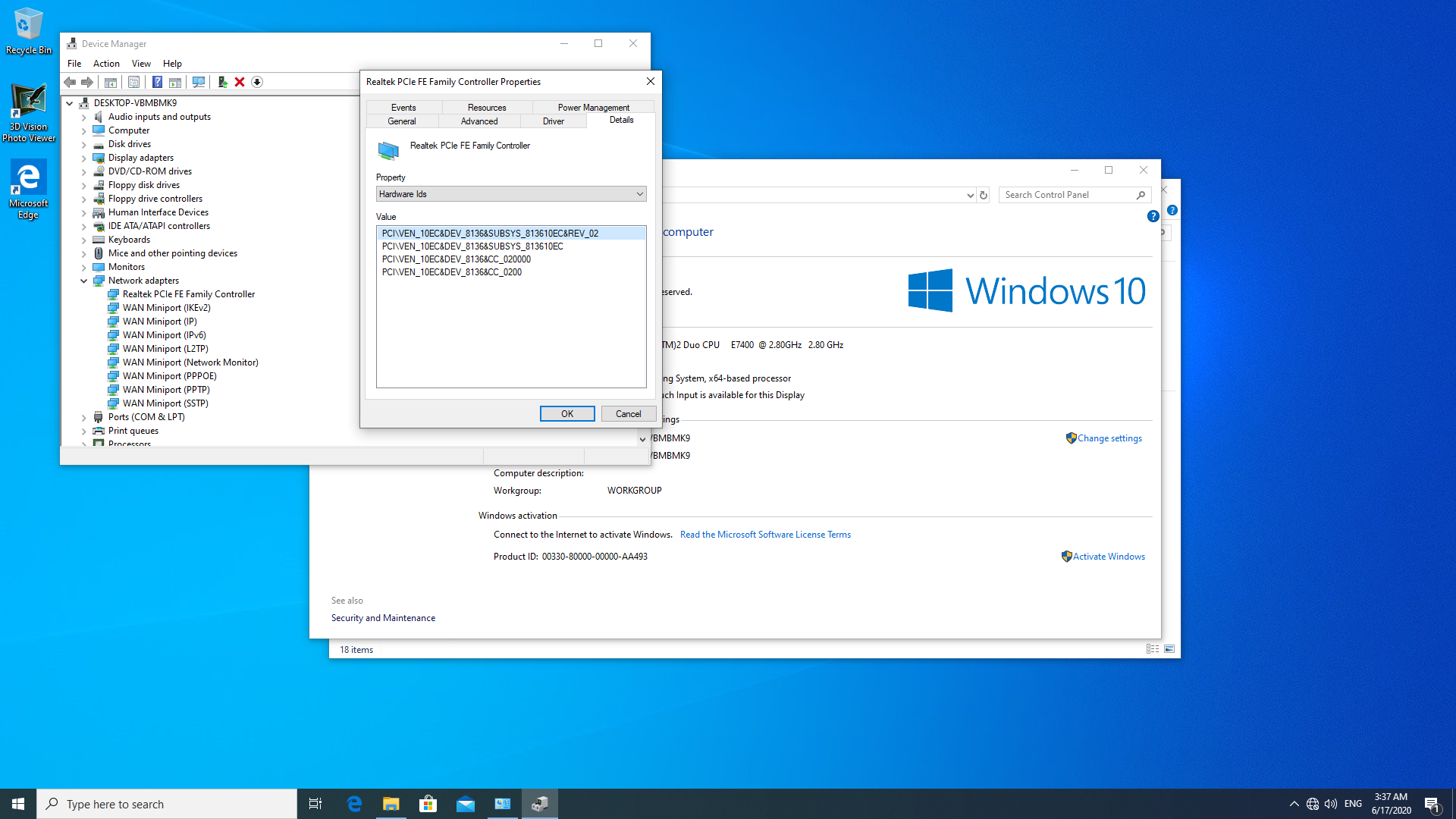
Task: Switch to the Advanced tab
Action: [x=479, y=121]
